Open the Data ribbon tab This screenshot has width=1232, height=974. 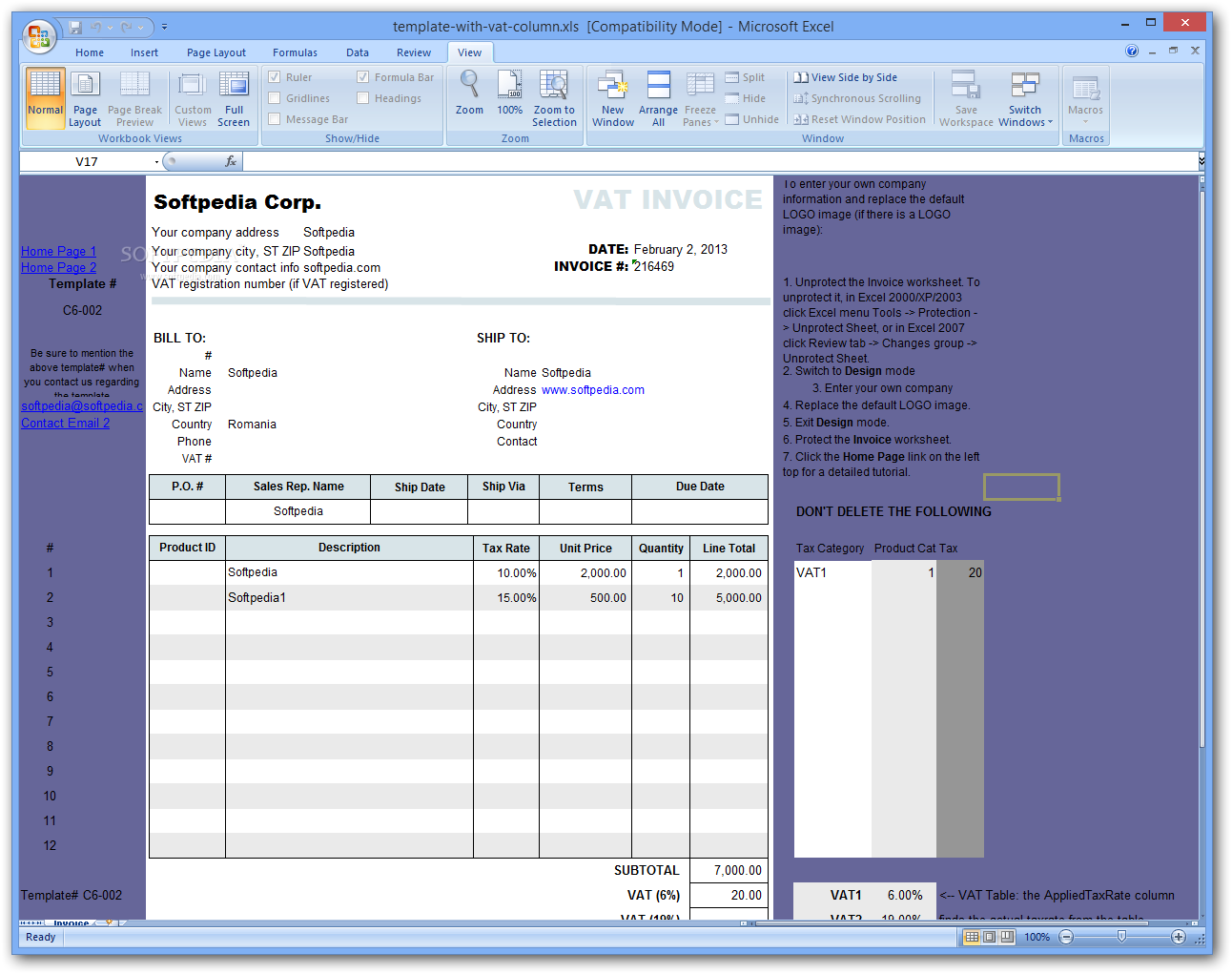tap(358, 52)
